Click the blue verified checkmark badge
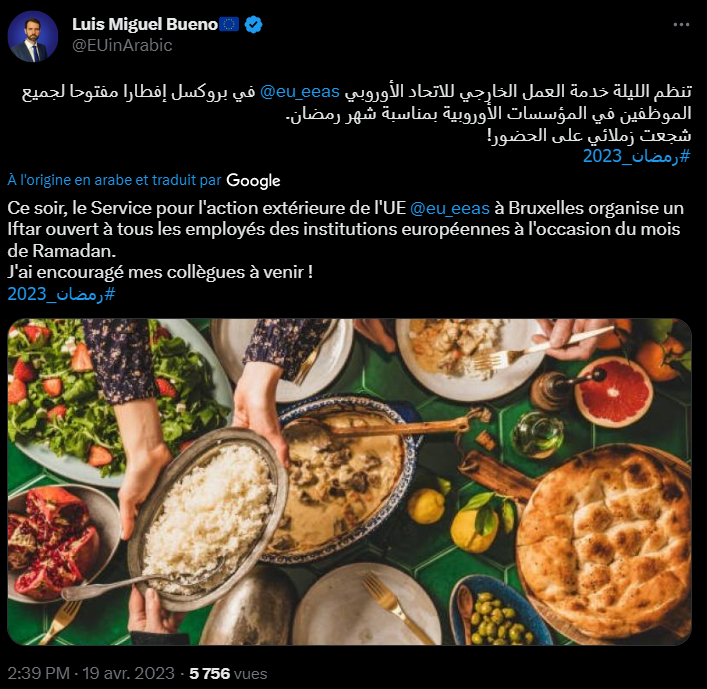This screenshot has height=689, width=707. point(253,24)
